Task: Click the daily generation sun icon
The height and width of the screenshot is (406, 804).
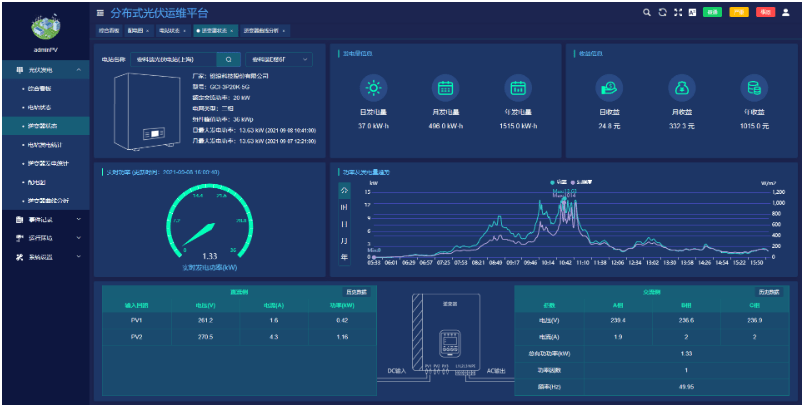Action: 372,88
